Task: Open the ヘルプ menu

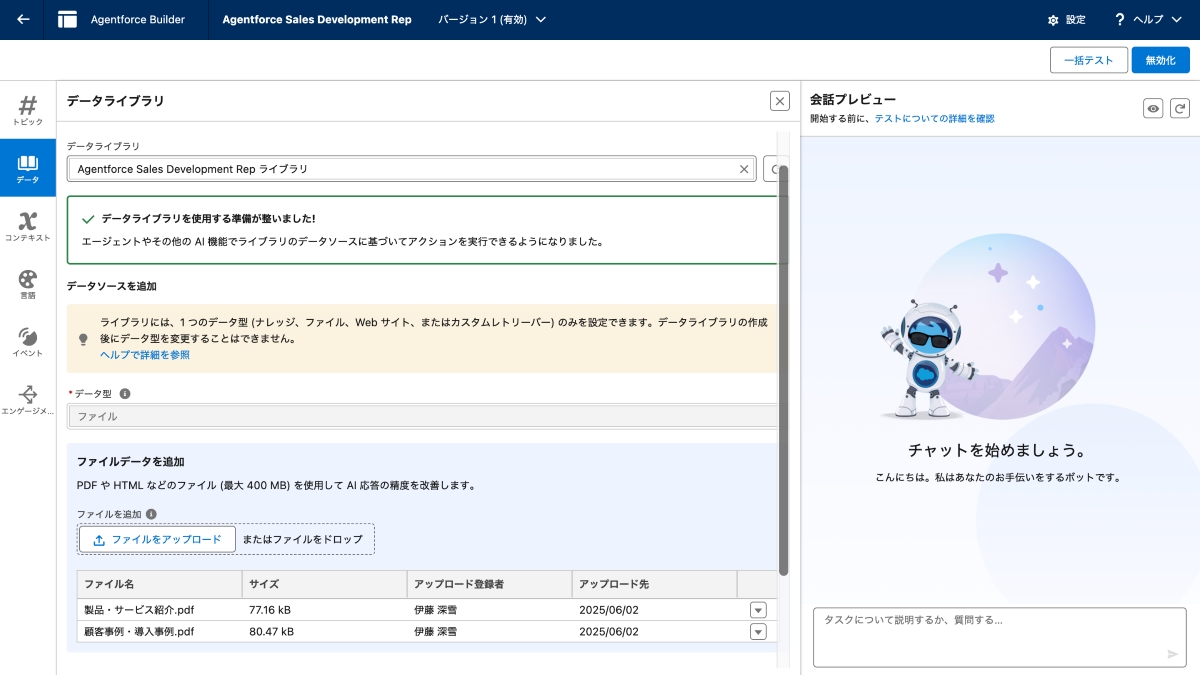Action: coord(1148,20)
